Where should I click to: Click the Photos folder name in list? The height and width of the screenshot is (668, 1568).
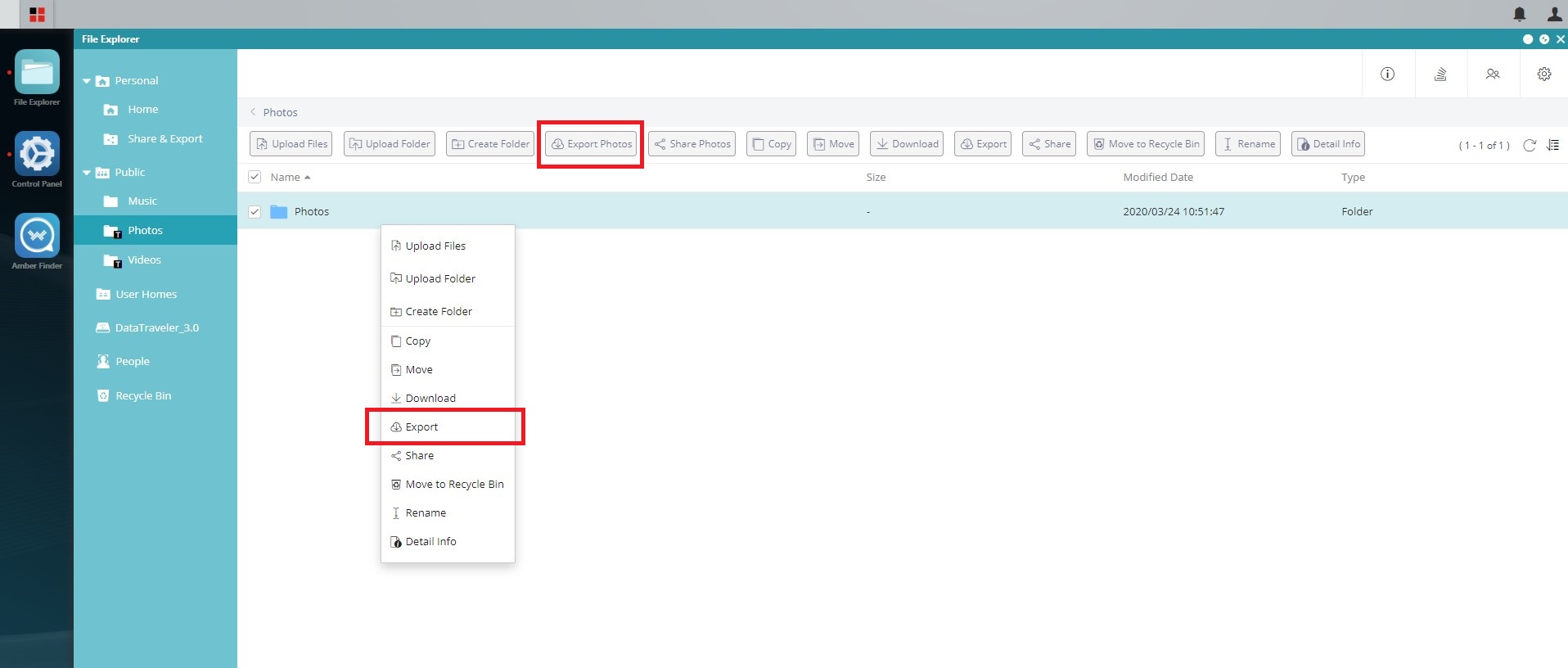312,211
